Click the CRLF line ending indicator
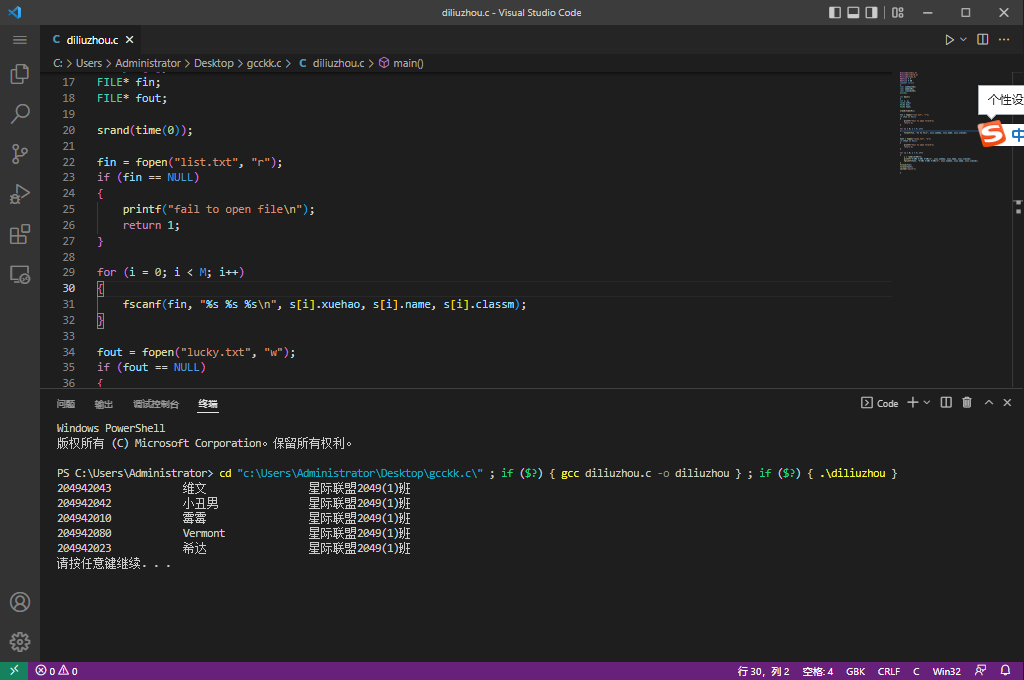1024x680 pixels. pyautogui.click(x=888, y=671)
